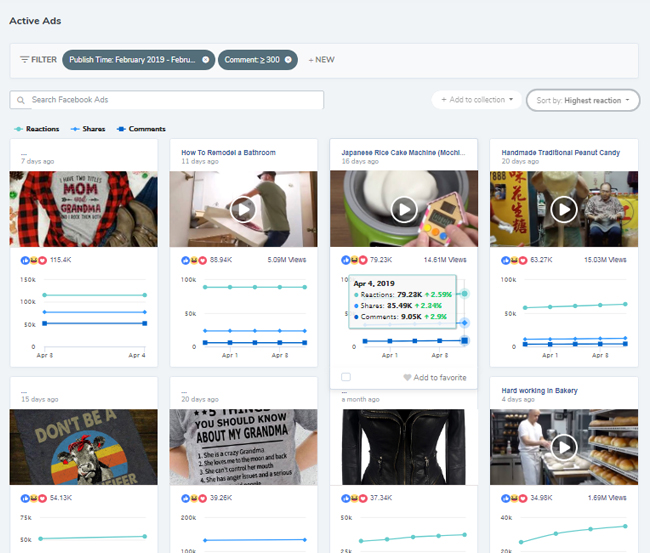Viewport: 650px width, 553px height.
Task: Toggle Shares legend series
Action: point(88,129)
